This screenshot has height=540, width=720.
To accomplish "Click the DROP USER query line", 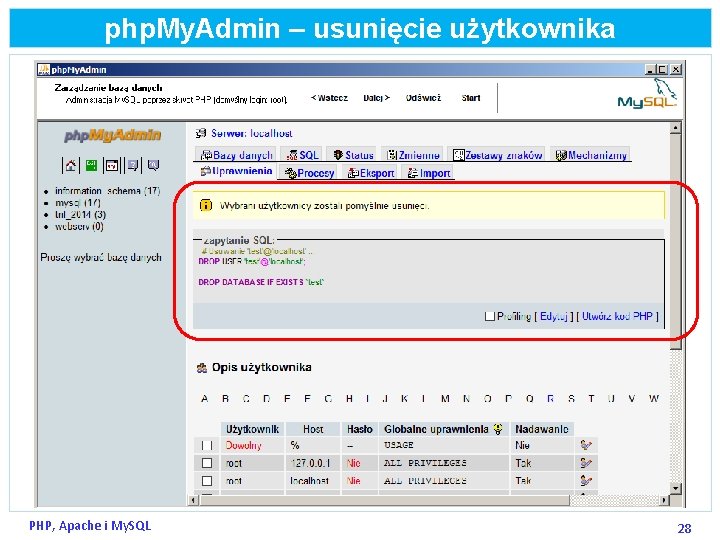I will pyautogui.click(x=252, y=261).
